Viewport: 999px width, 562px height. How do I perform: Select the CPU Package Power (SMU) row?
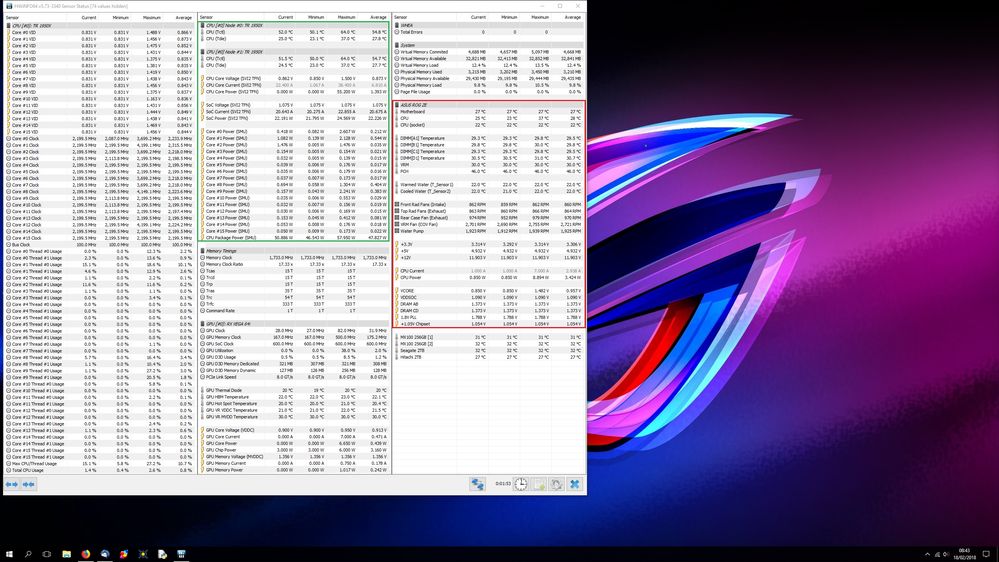pos(294,238)
